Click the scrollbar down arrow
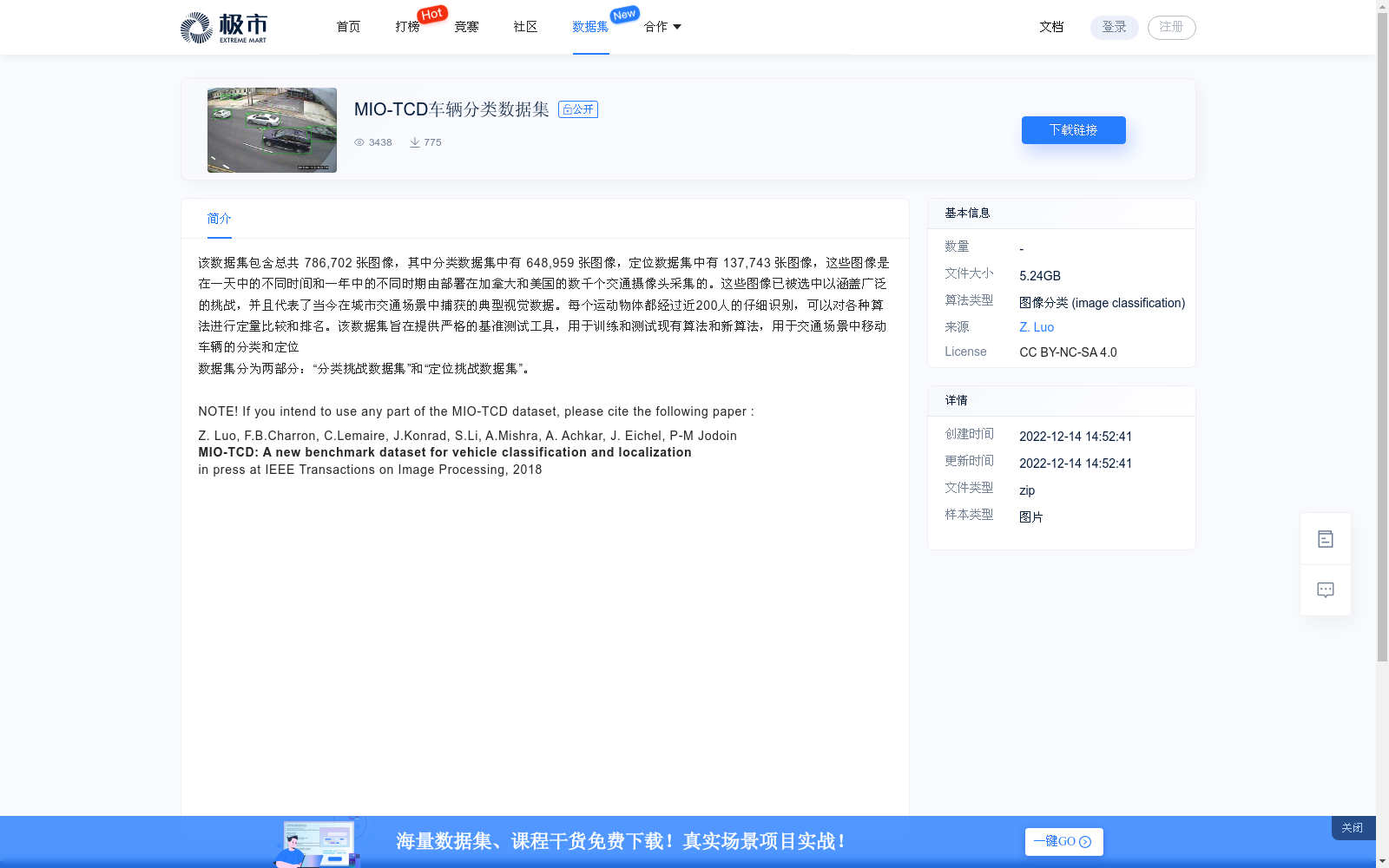Screen dimensions: 1389x868 coord(1382,861)
